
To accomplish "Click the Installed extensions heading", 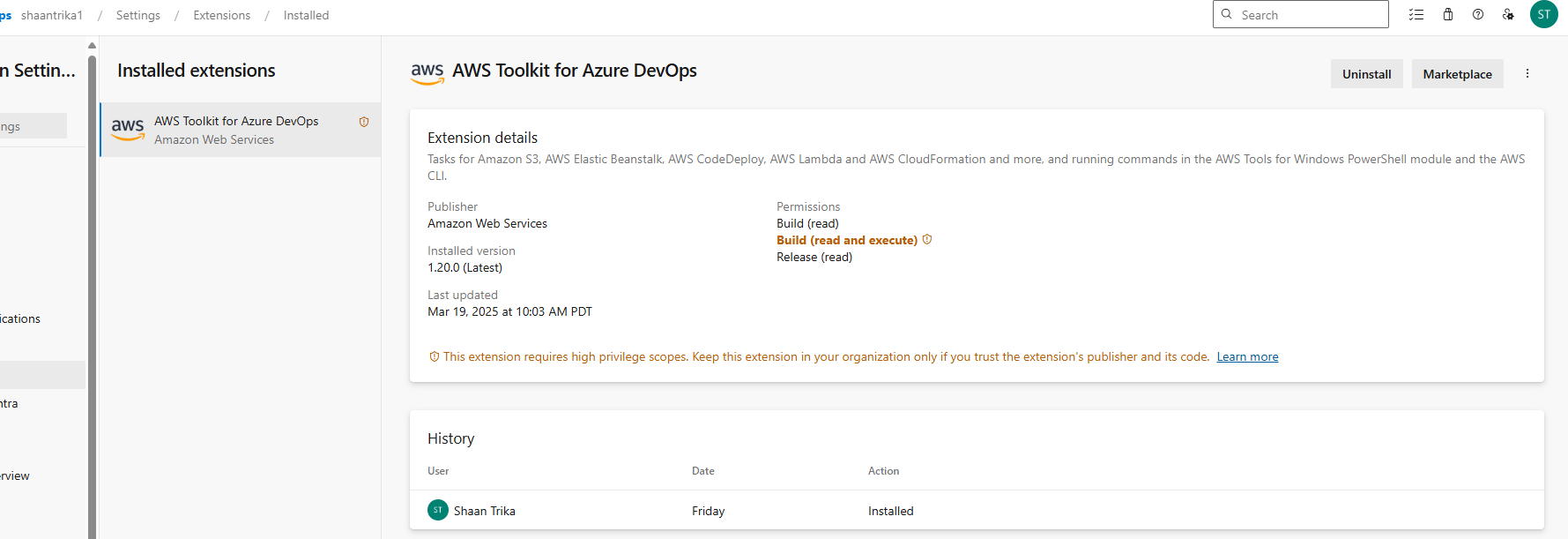I will click(x=197, y=71).
